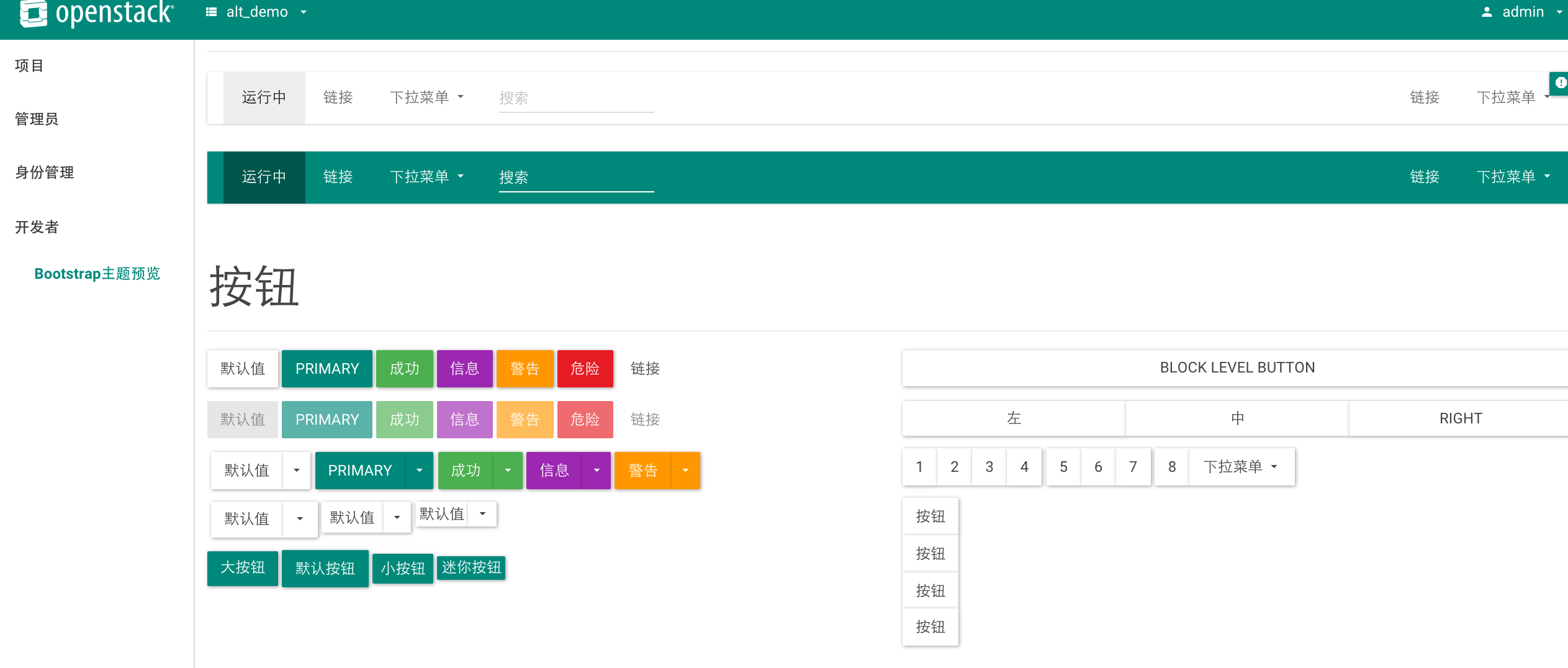Select Bootstrap主题预览 sidebar item

click(x=97, y=273)
